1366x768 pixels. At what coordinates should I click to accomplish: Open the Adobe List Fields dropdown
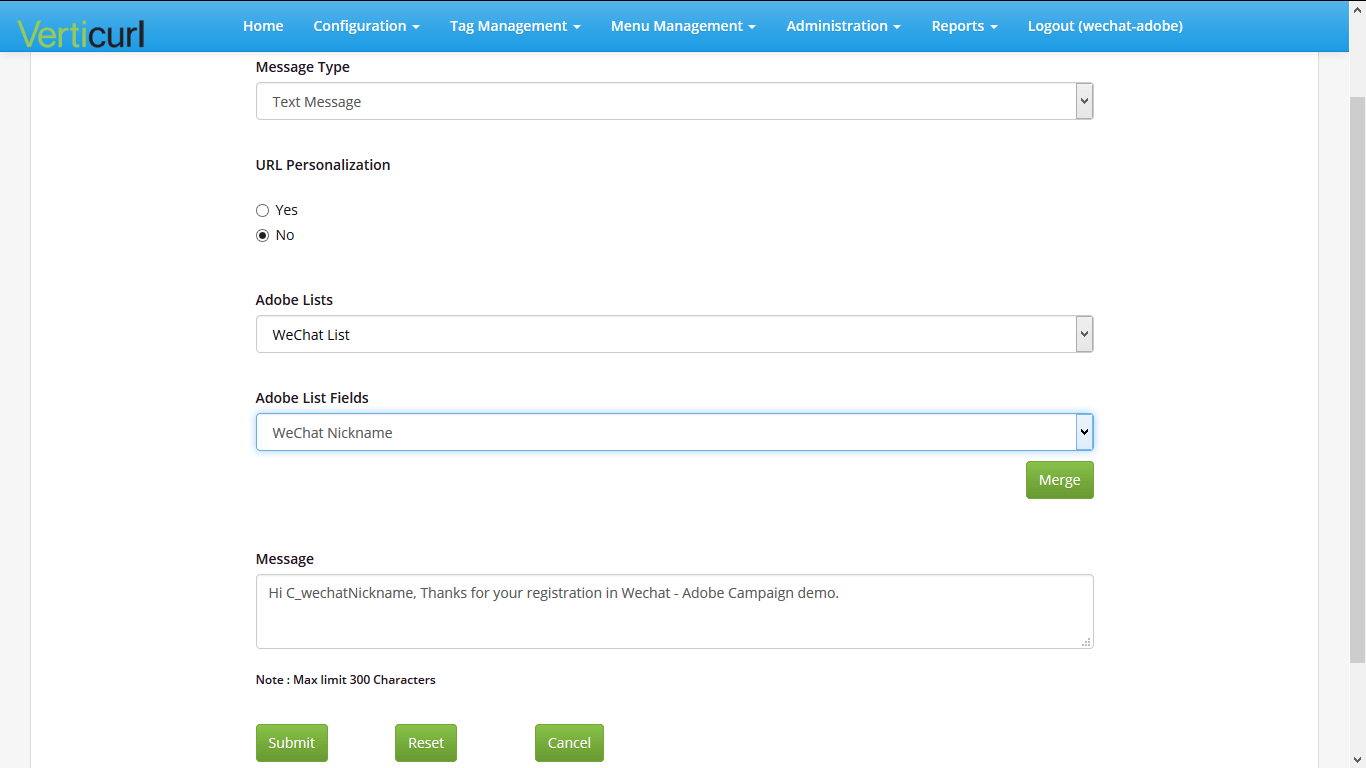(675, 431)
